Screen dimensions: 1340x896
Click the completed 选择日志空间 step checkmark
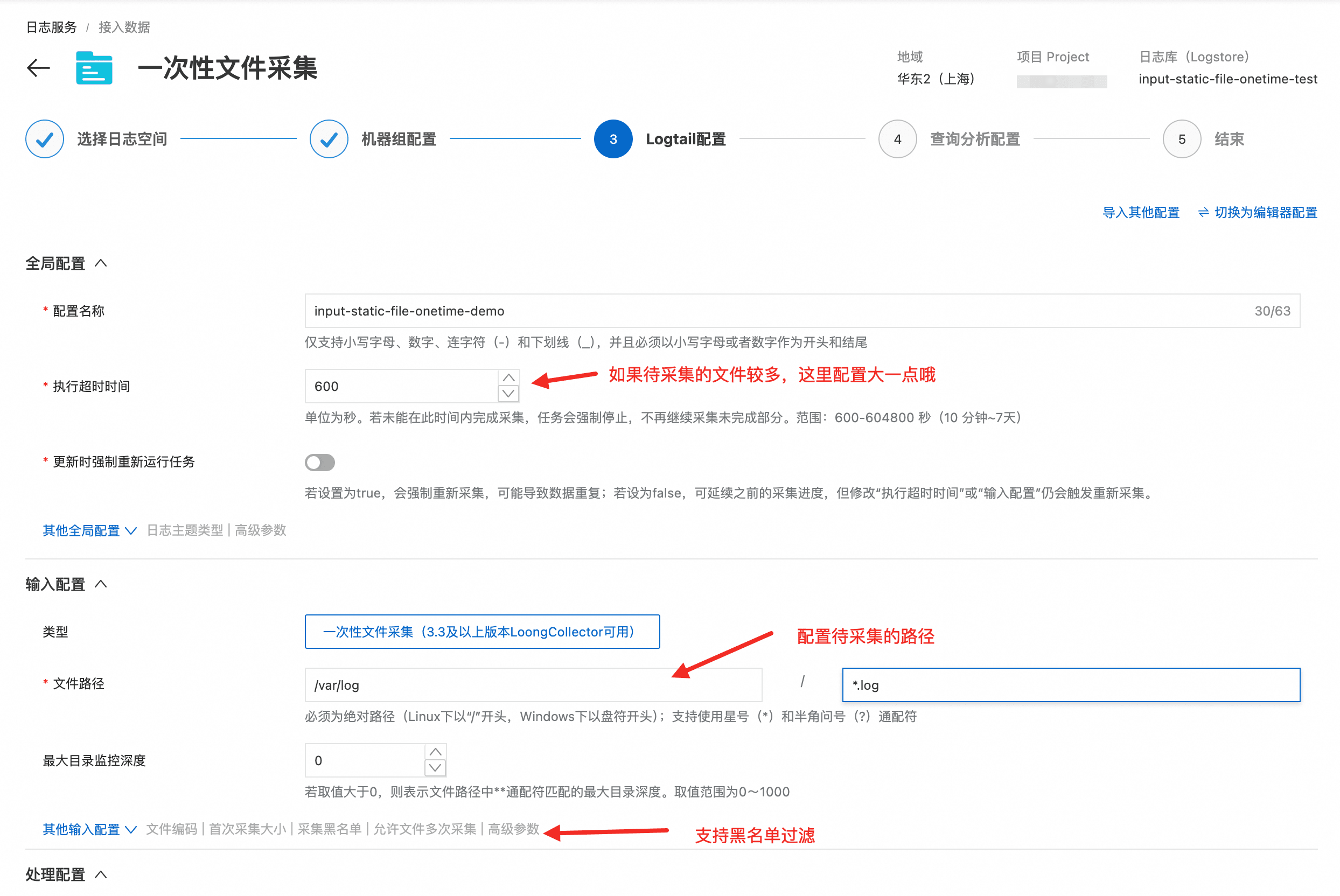click(45, 139)
